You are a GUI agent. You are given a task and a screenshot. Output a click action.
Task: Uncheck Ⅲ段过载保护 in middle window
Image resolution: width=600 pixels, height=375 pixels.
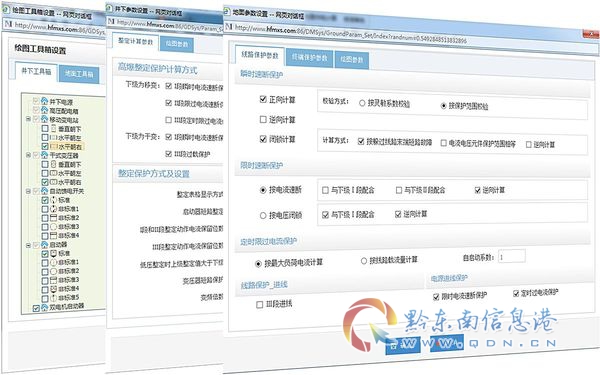click(x=168, y=154)
